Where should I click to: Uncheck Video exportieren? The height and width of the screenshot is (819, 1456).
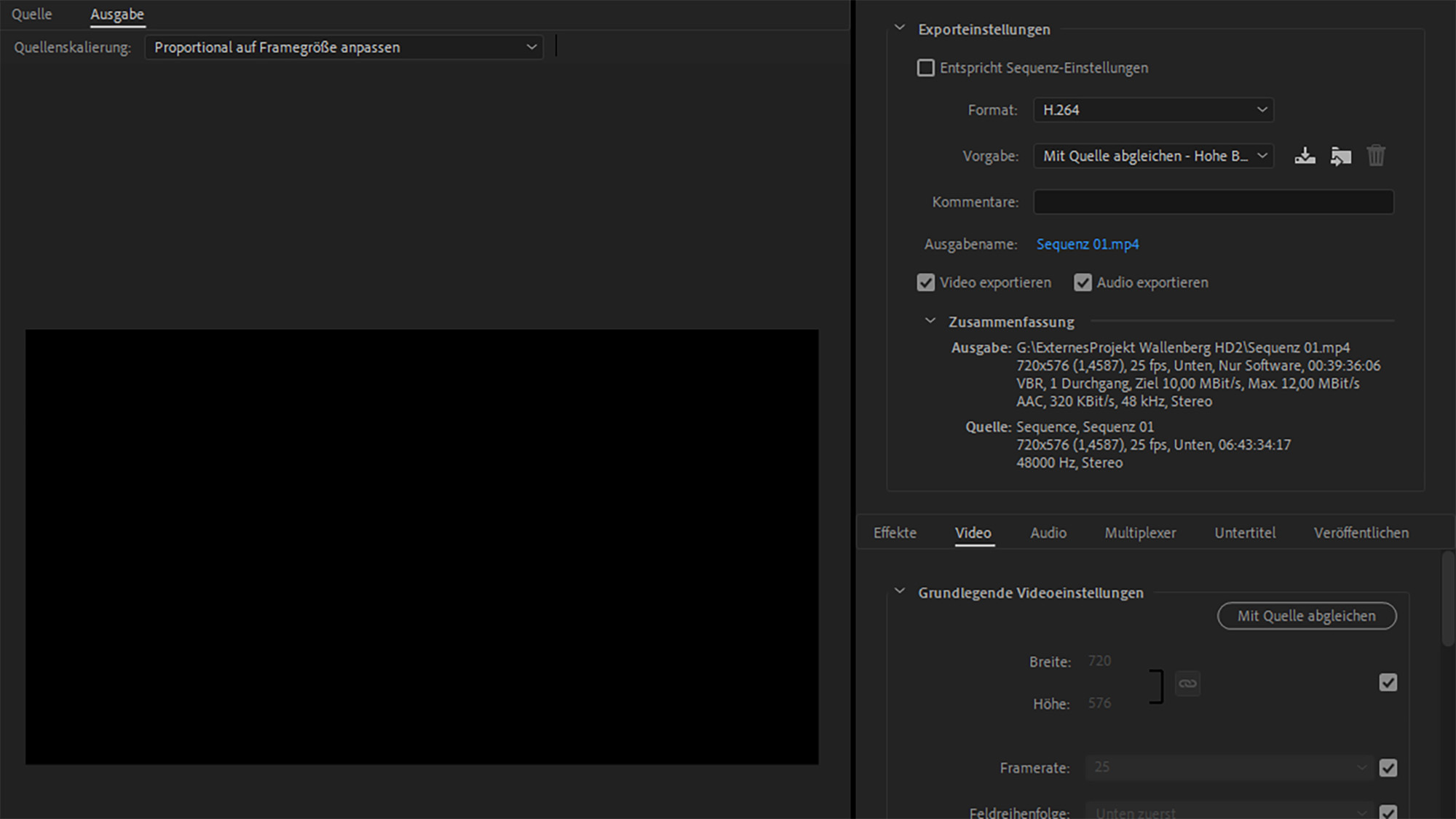(x=925, y=282)
